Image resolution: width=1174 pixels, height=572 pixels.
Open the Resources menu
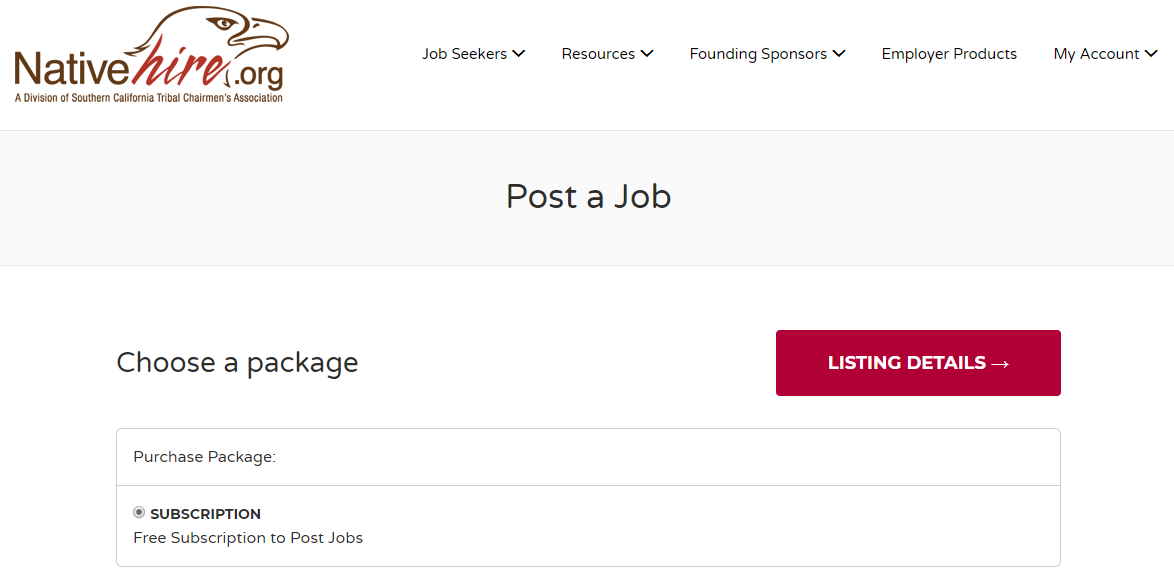607,54
